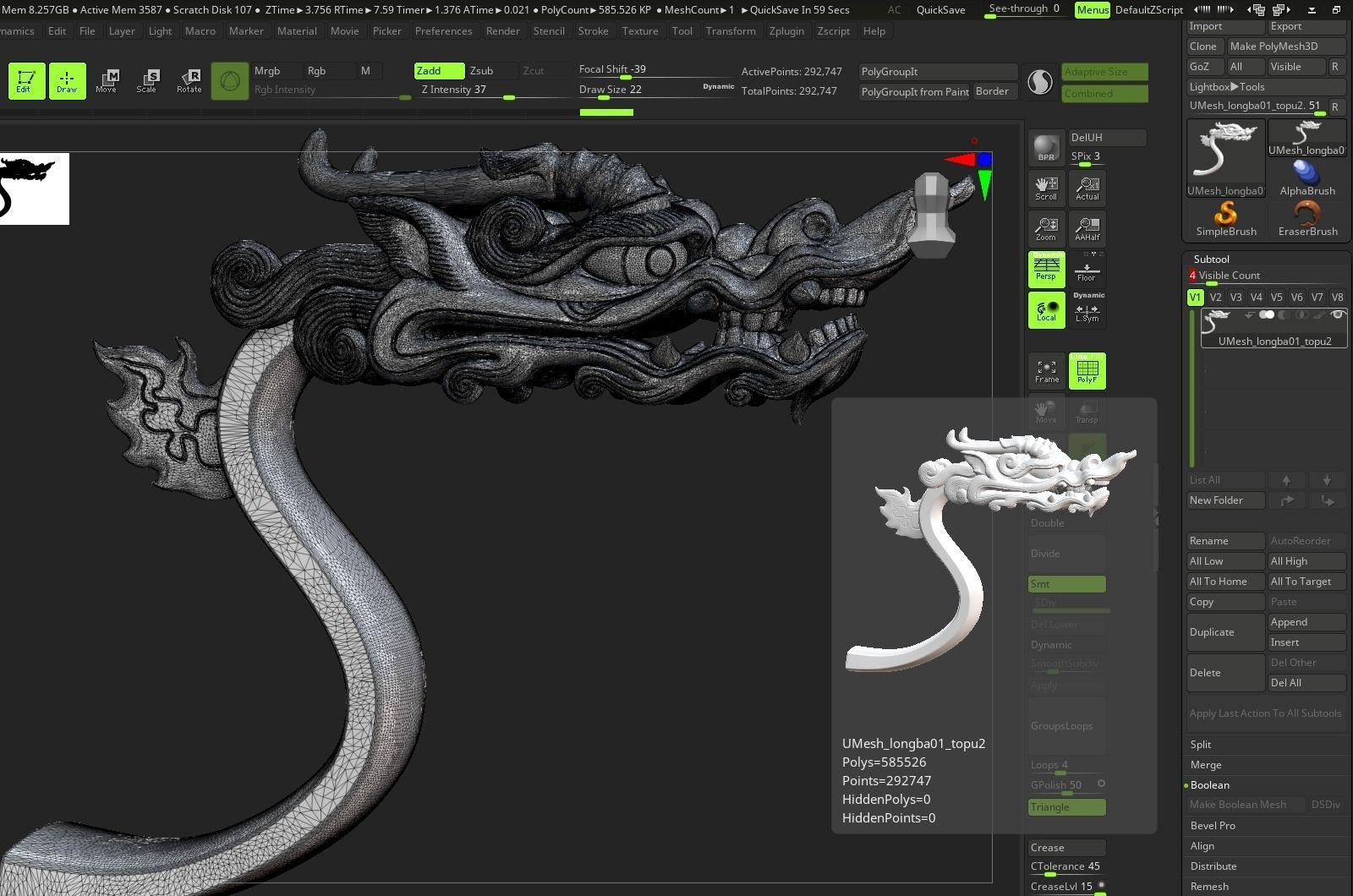Switch to the Rotate tool
This screenshot has height=896, width=1353.
coord(189,81)
